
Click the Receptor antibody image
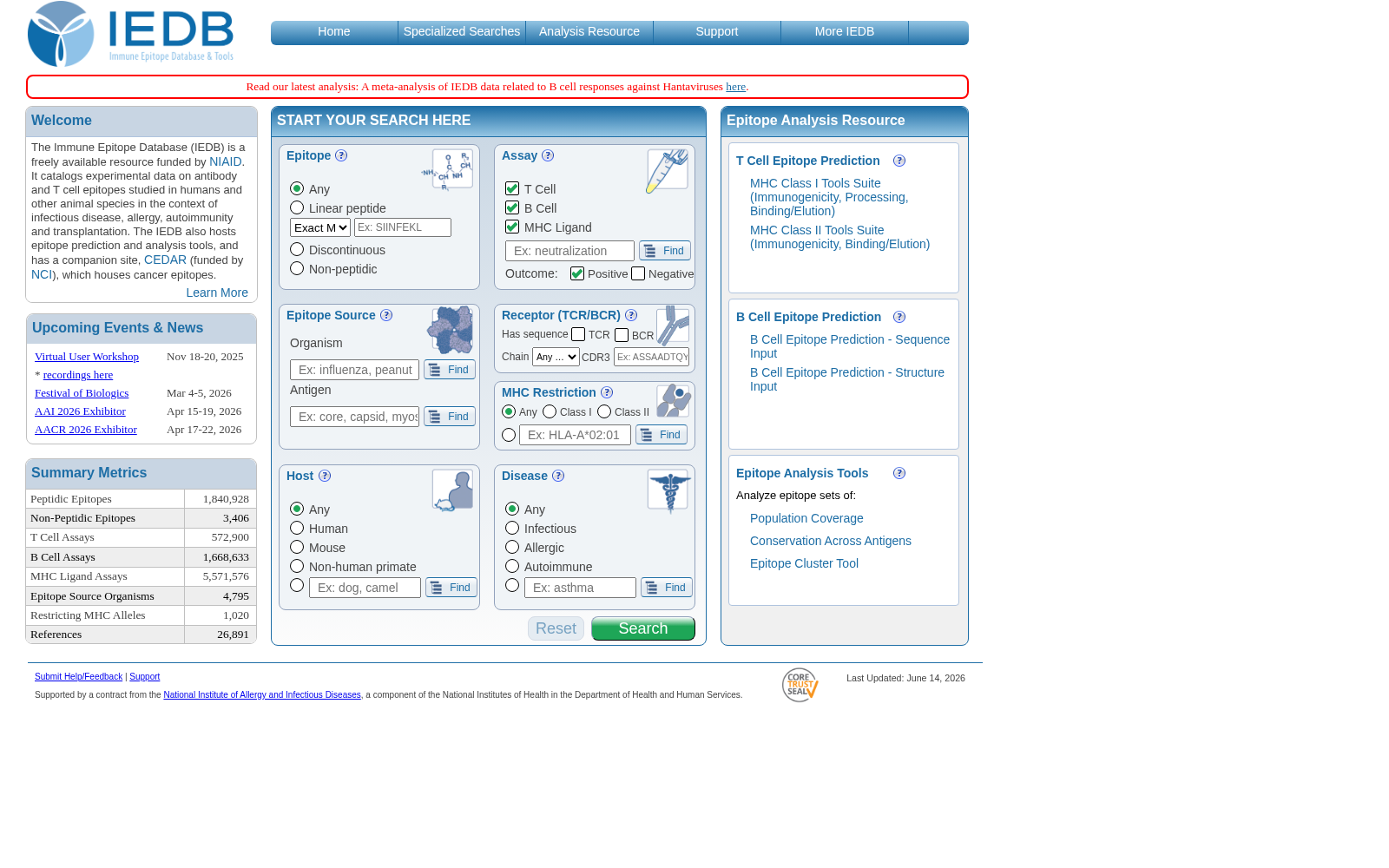click(x=673, y=327)
